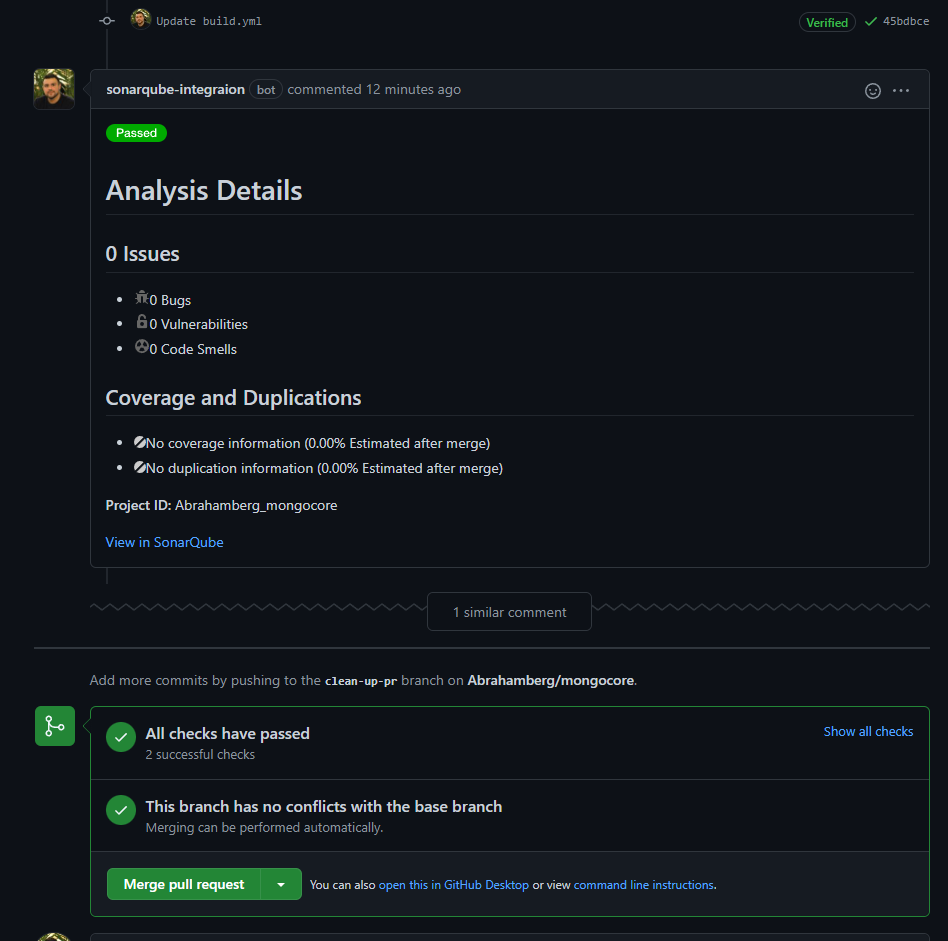Click the 0 Issues heading
The height and width of the screenshot is (941, 948).
coord(142,254)
